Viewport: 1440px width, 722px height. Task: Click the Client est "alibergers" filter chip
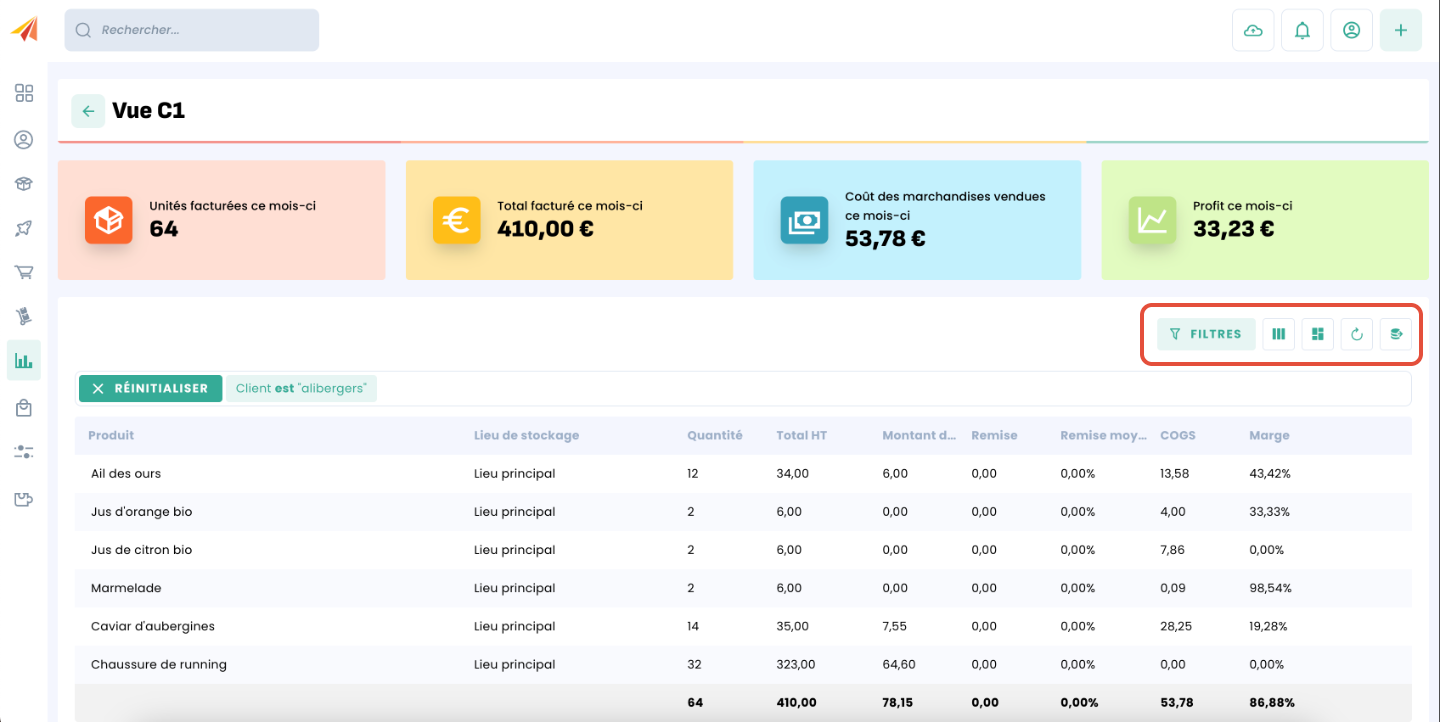pos(301,388)
